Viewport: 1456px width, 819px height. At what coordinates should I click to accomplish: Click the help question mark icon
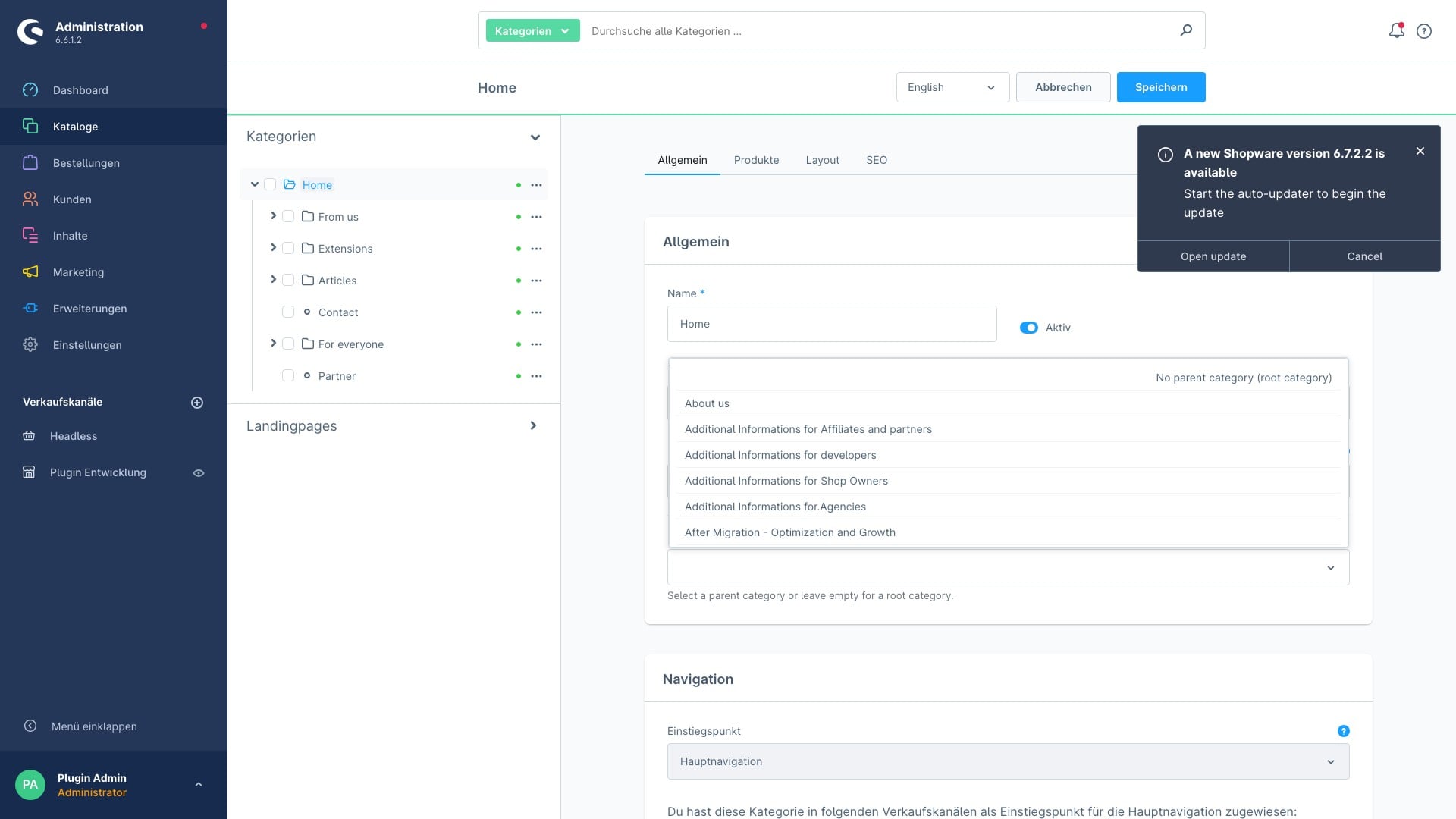pos(1424,31)
